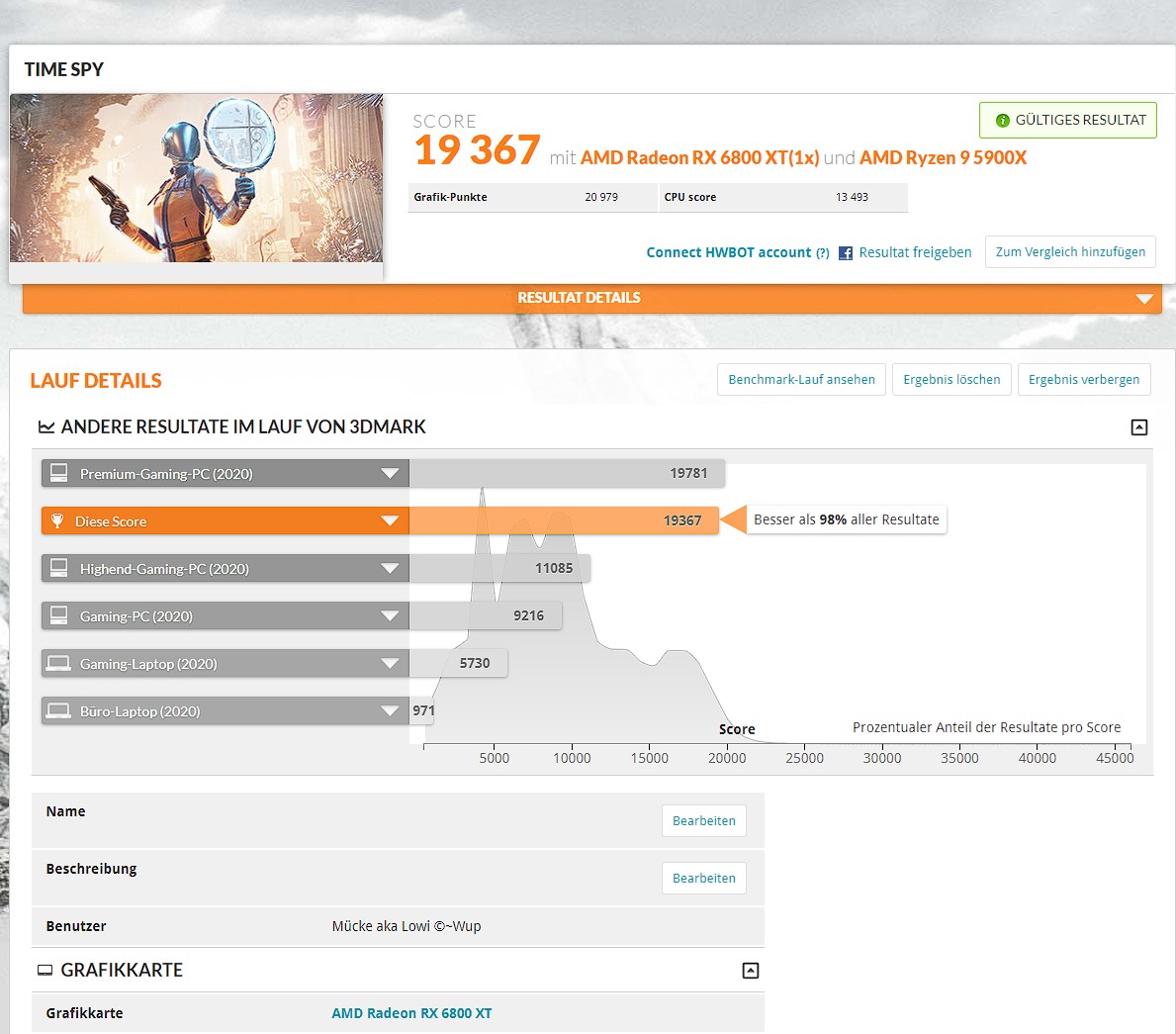Click desktop icon in Highend-Gaming-PC (2020) row

pos(58,568)
